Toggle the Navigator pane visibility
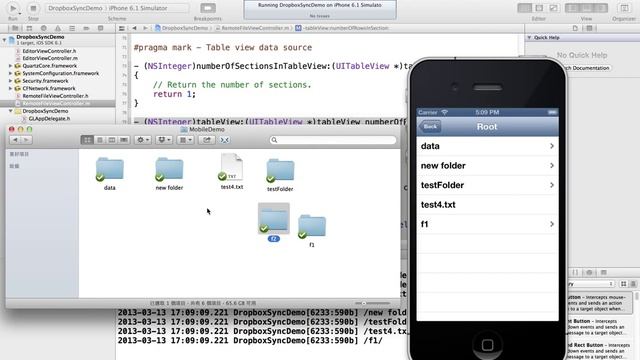Screen dimensions: 640x360 (x=572, y=8)
